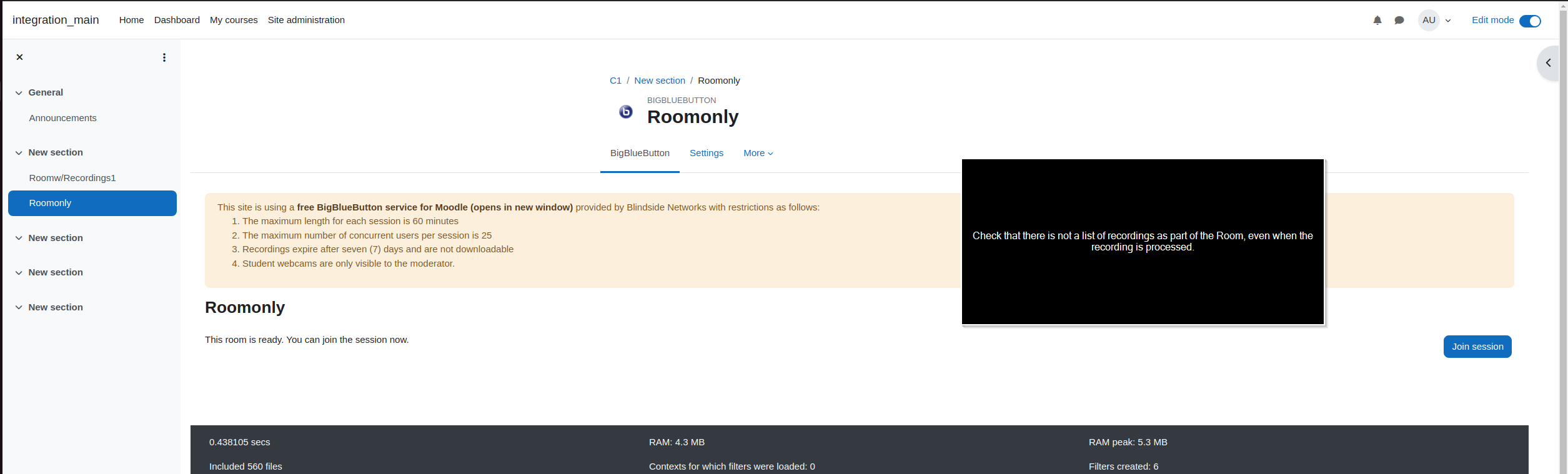
Task: Open My courses in top navigation
Action: pos(234,20)
